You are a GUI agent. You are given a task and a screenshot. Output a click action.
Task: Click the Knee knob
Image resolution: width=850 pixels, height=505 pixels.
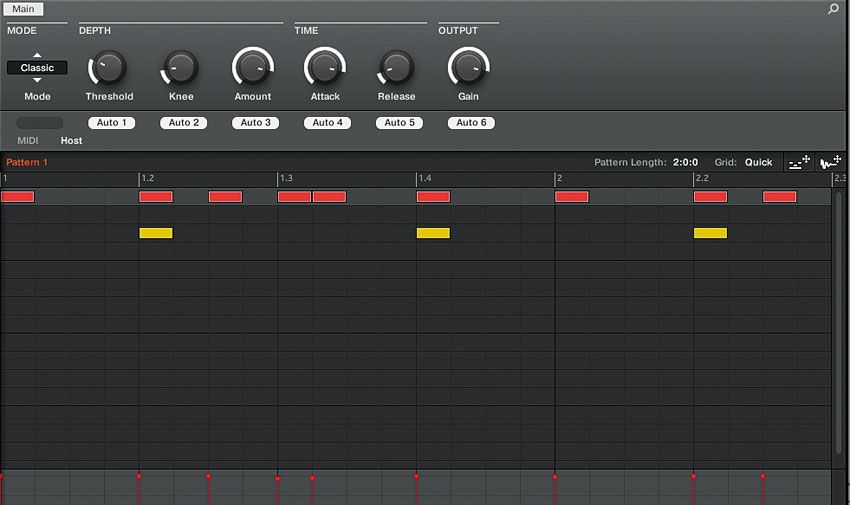[180, 68]
